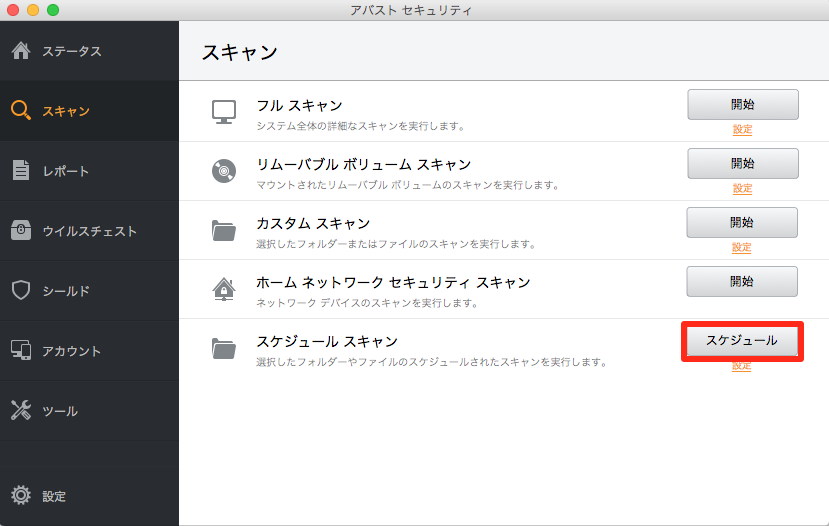Click the devices icon beside アカウント

pos(21,350)
